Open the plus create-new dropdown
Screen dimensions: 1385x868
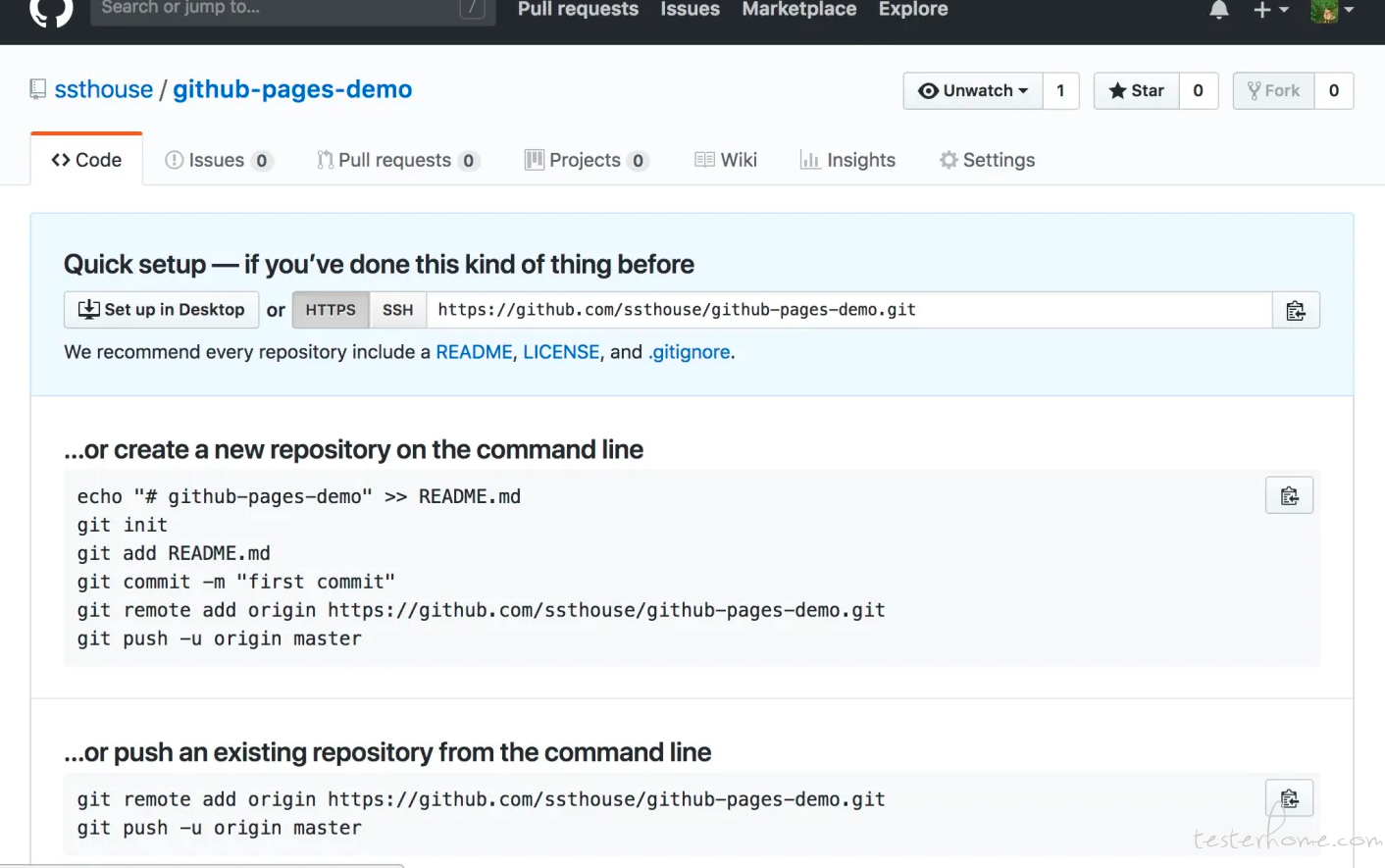point(1271,10)
